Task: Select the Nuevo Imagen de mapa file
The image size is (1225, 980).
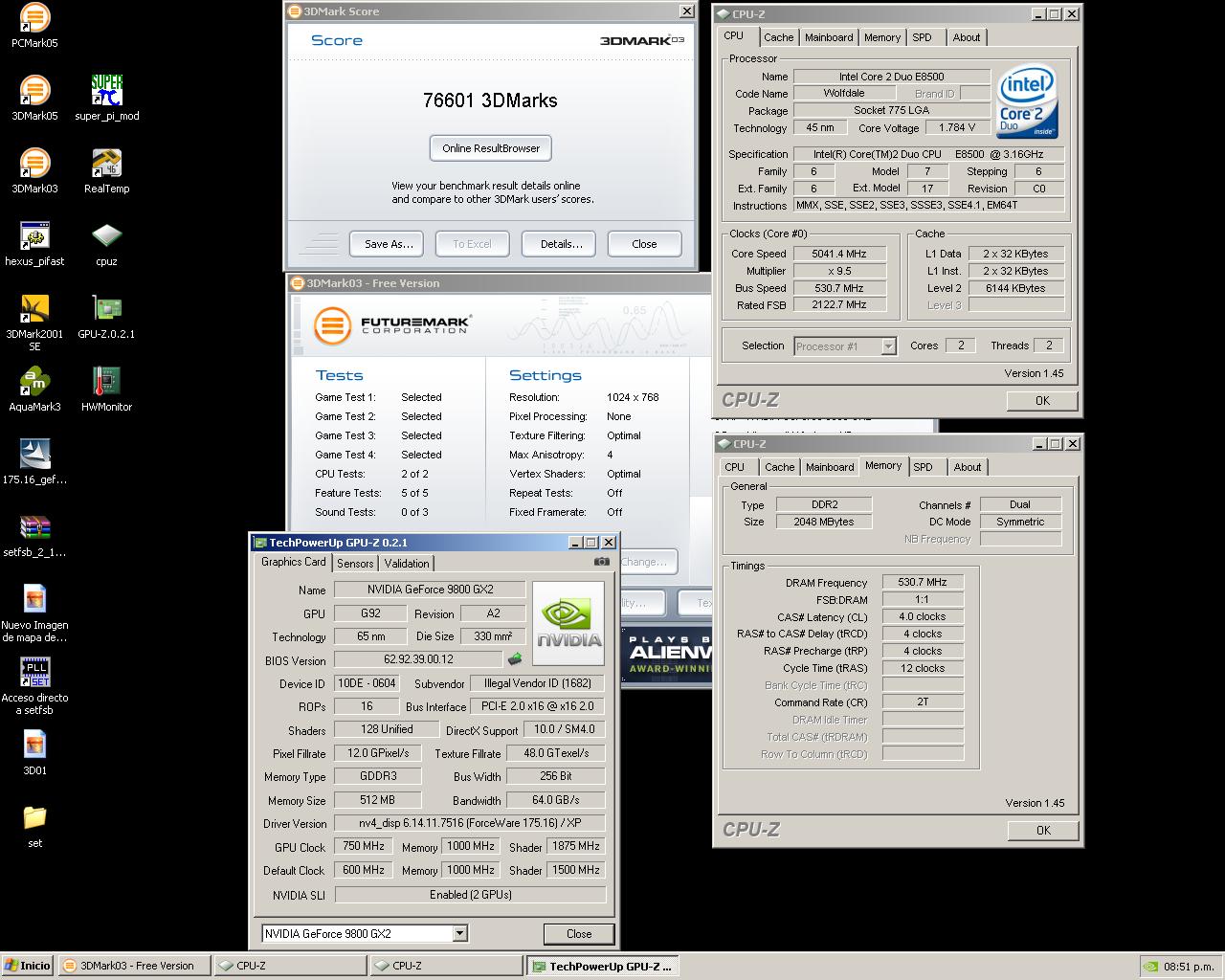Action: click(x=34, y=614)
